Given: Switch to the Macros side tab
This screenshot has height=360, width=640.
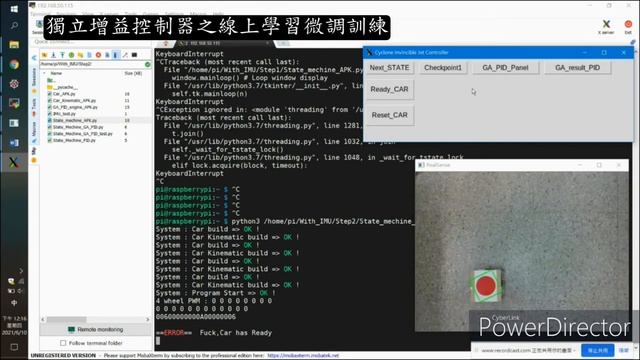Looking at the screenshot, I should coord(34,131).
